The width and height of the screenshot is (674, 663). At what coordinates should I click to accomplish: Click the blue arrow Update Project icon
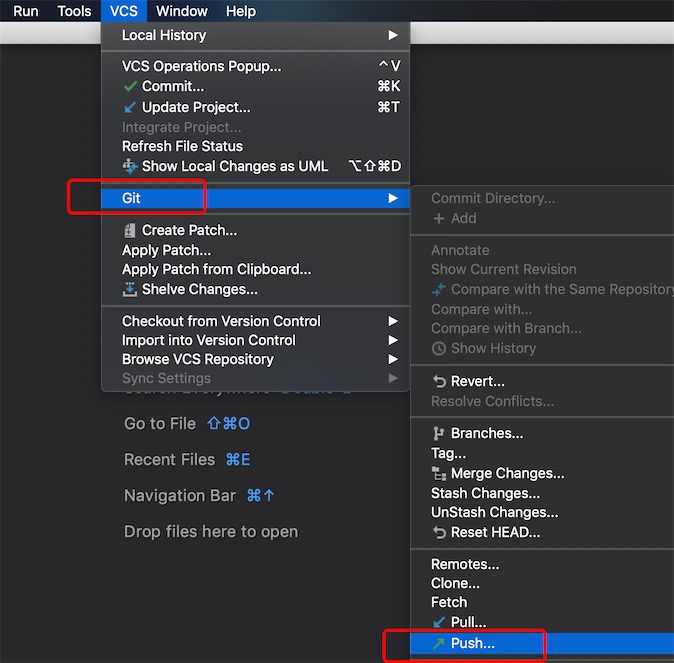(129, 107)
